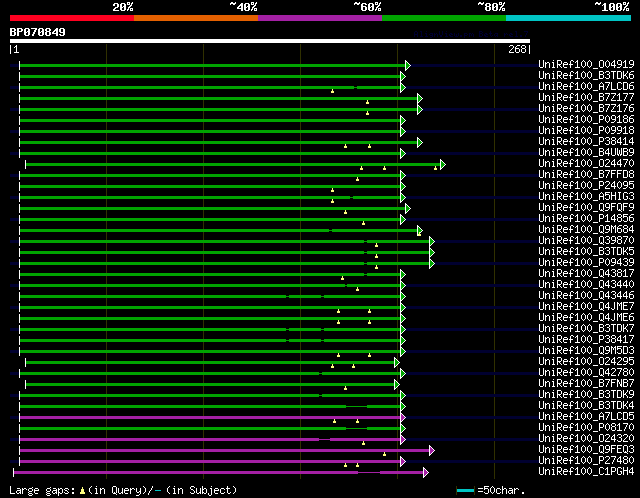The width and height of the screenshot is (640, 498).
Task: Select the UniRef100_Q39870 label
Action: point(586,241)
